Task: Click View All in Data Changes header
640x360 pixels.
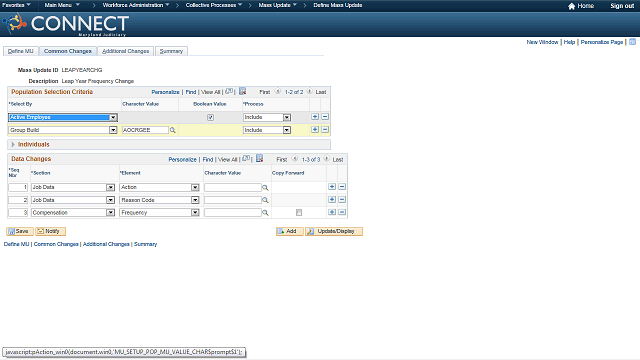Action: coord(228,160)
